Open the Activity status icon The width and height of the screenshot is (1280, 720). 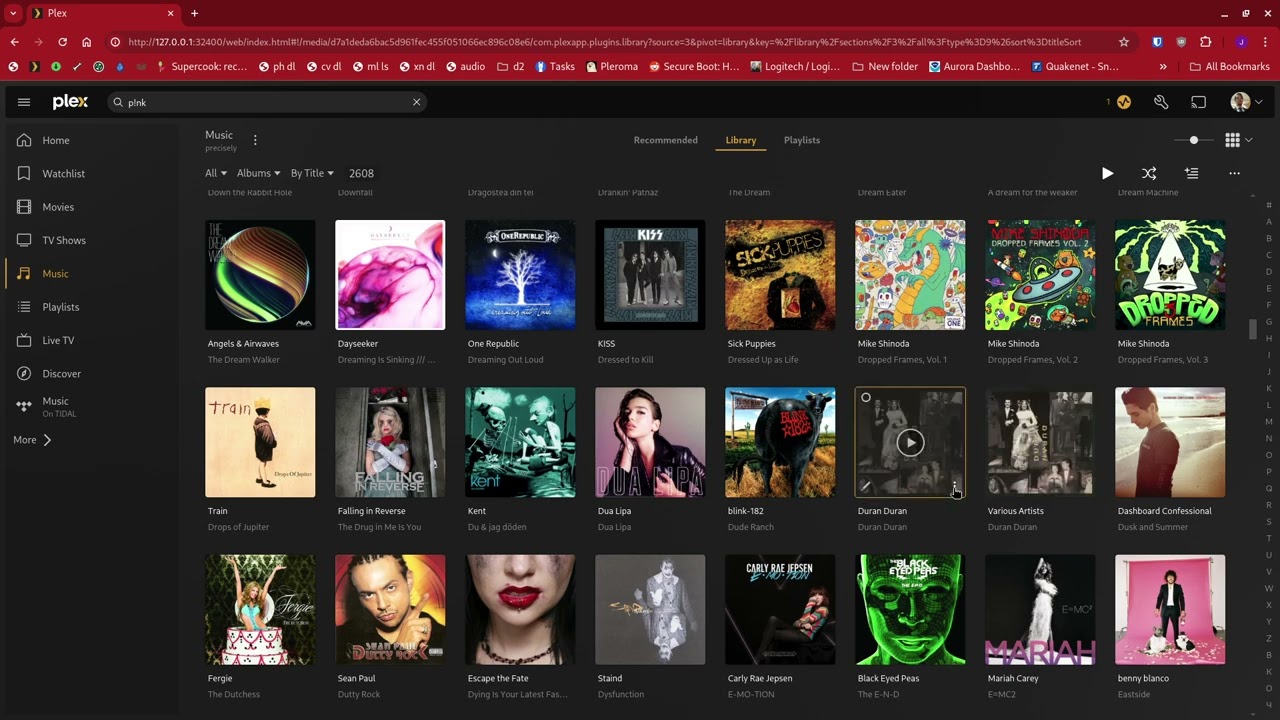pos(1124,102)
